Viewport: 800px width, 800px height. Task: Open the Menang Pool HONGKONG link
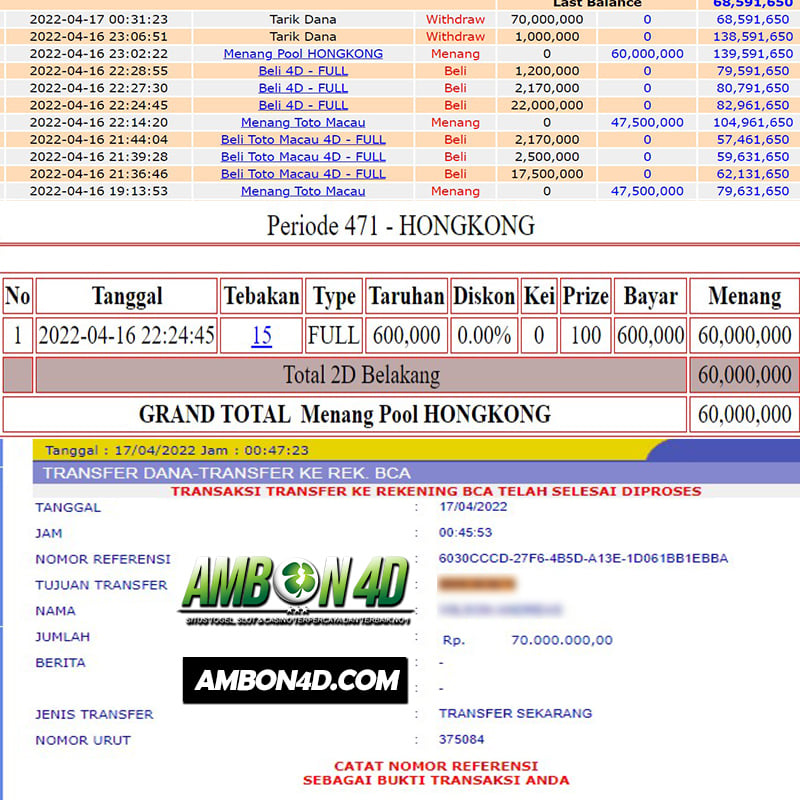[x=303, y=54]
